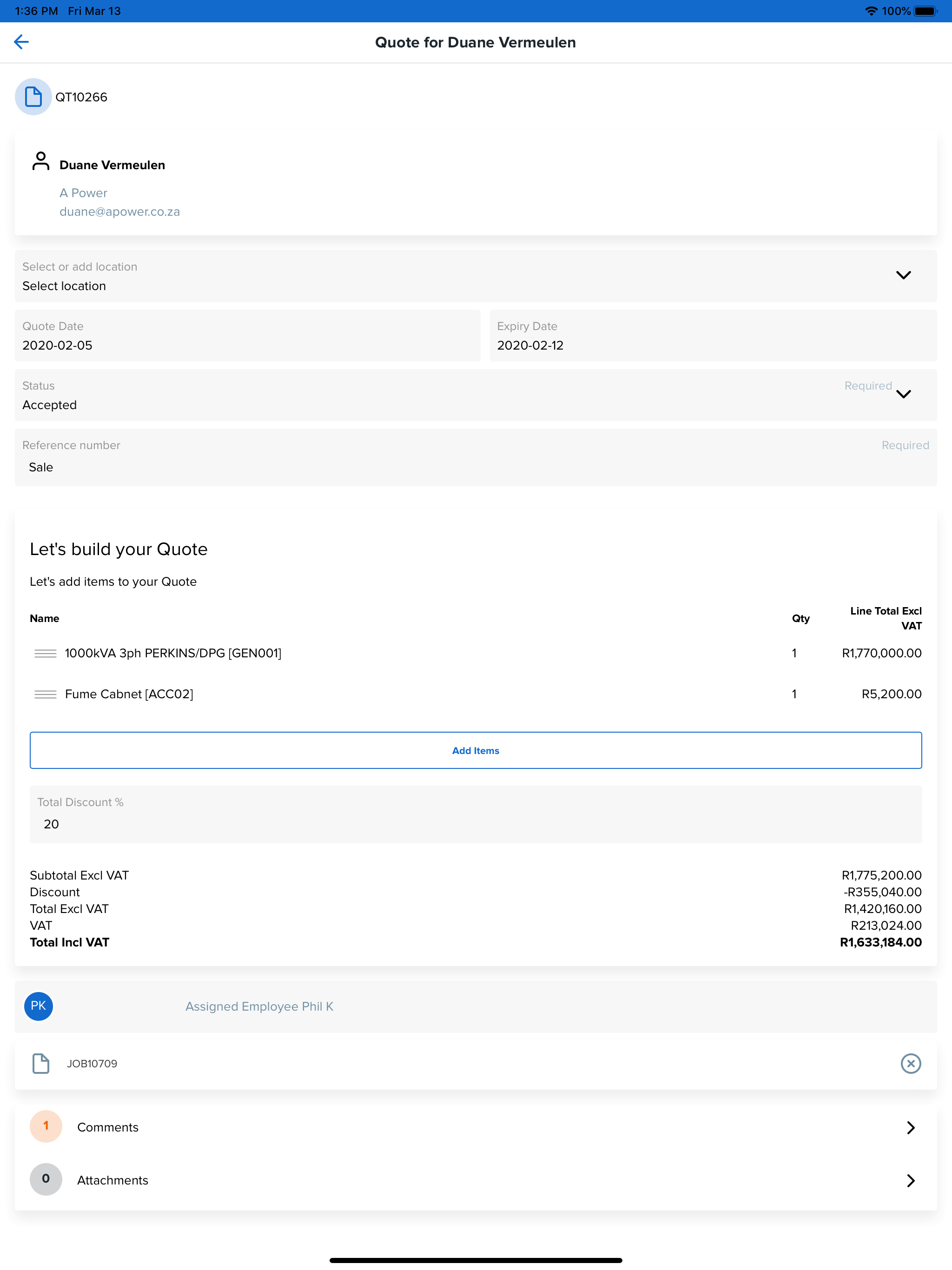Tap the Attachments count badge
The image size is (952, 1270).
tap(46, 1179)
